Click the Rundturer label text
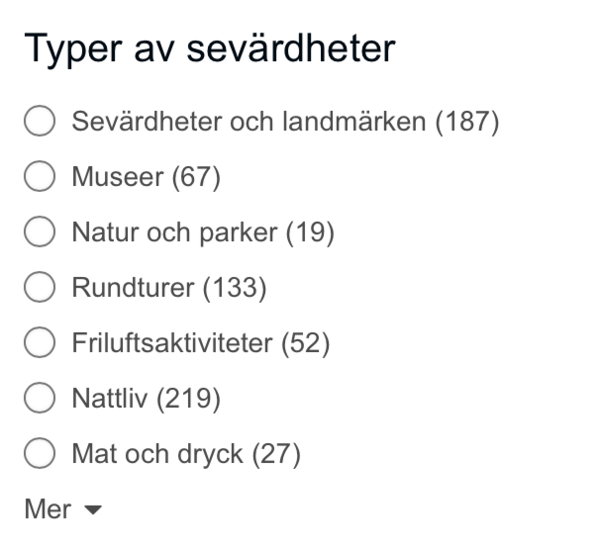This screenshot has height=552, width=600. tap(133, 289)
